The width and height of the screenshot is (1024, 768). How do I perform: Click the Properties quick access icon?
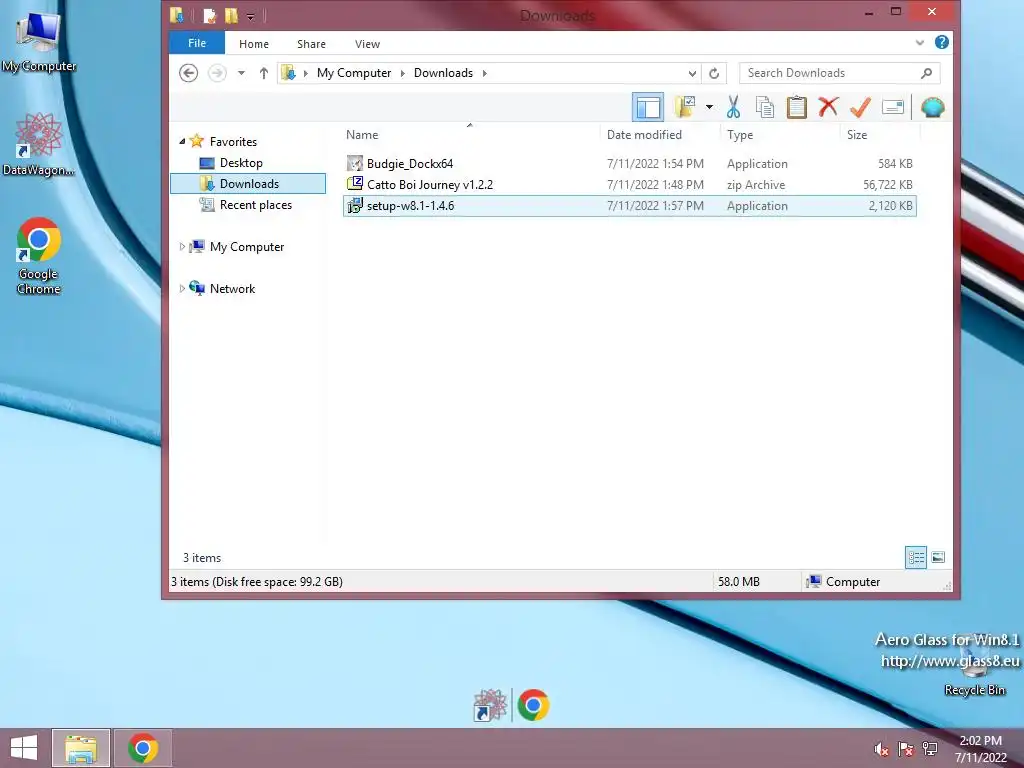pos(210,15)
